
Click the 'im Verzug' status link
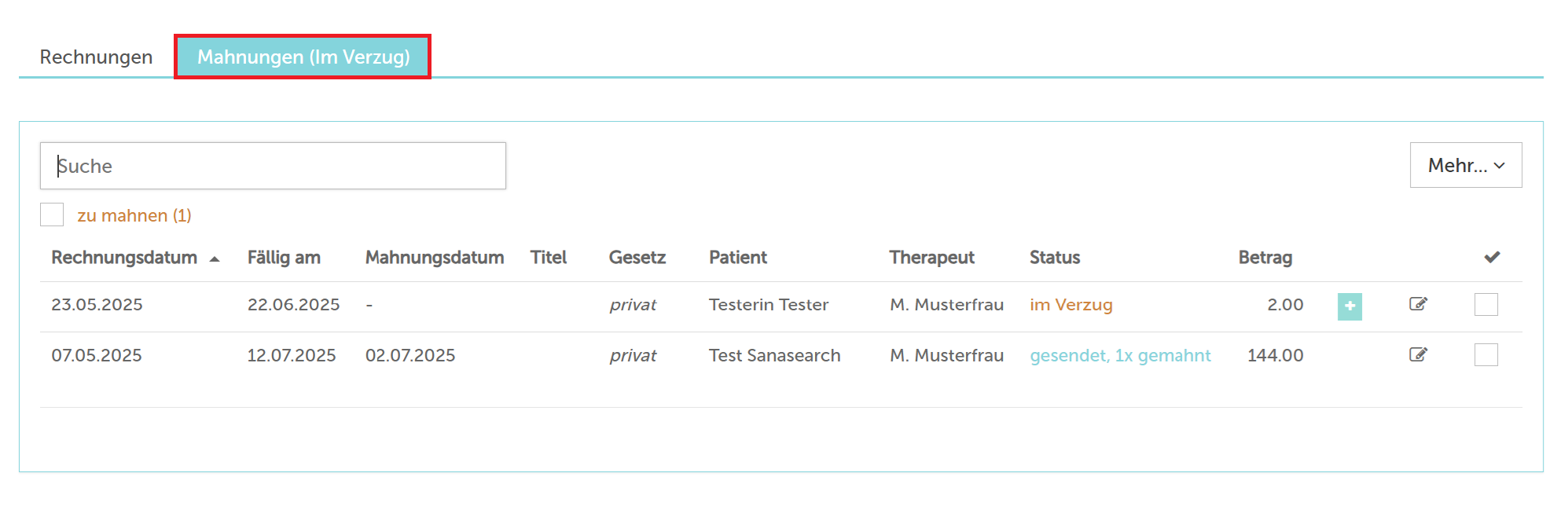(x=1070, y=305)
